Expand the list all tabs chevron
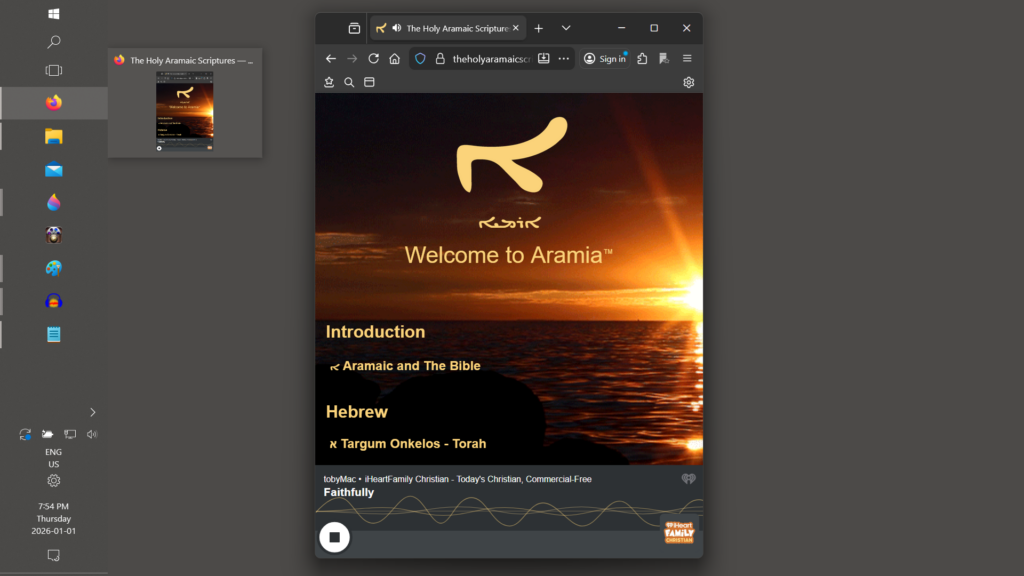This screenshot has width=1024, height=576. [566, 28]
